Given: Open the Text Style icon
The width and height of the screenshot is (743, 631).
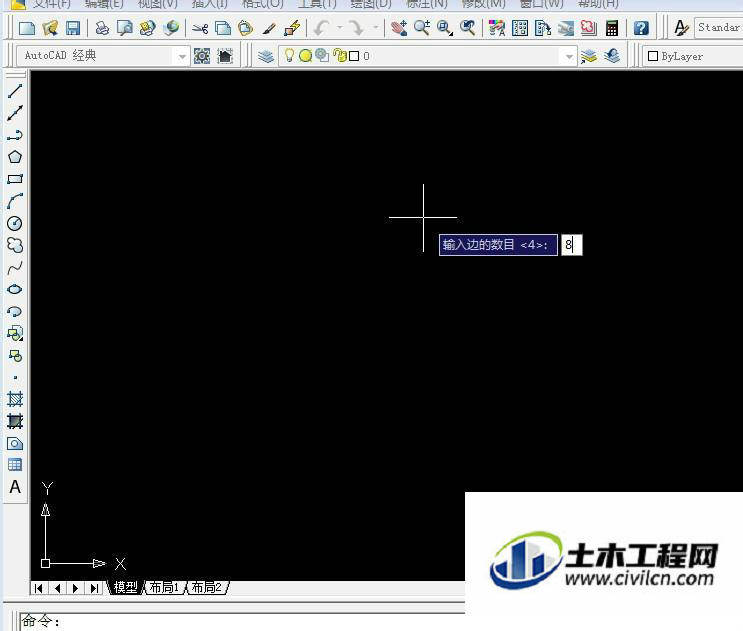Looking at the screenshot, I should [681, 28].
